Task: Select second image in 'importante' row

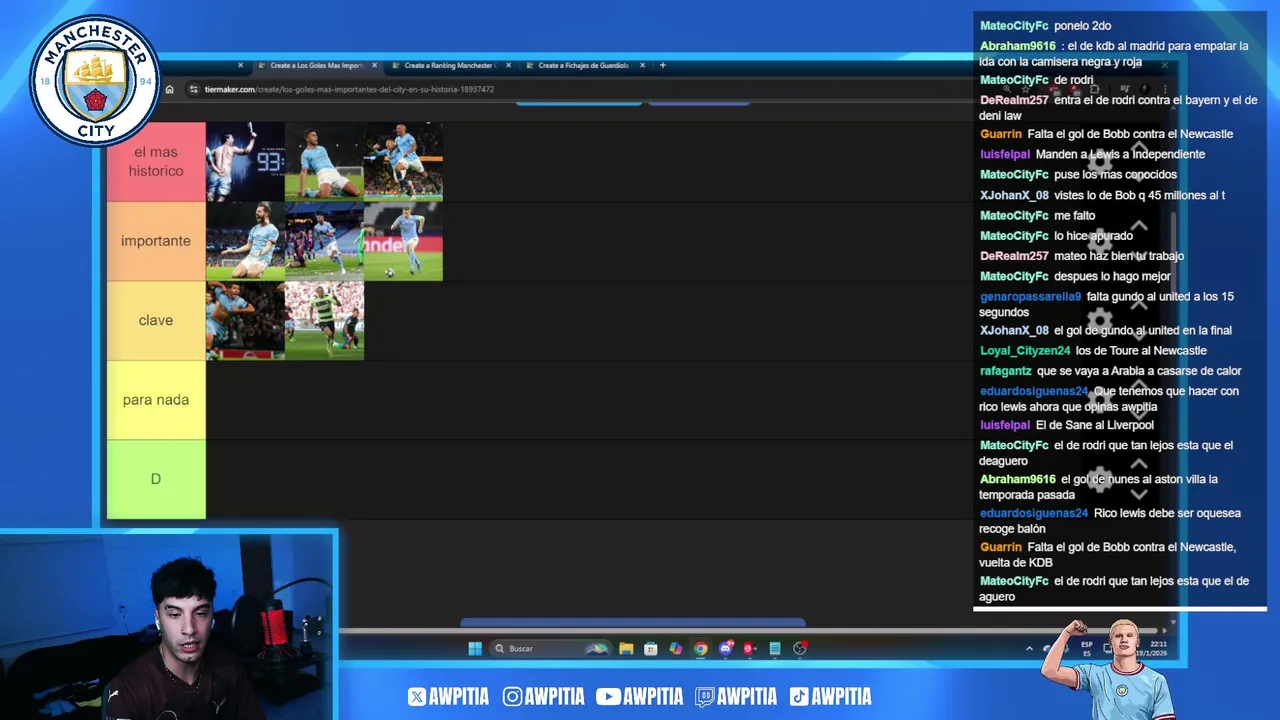Action: (325, 241)
